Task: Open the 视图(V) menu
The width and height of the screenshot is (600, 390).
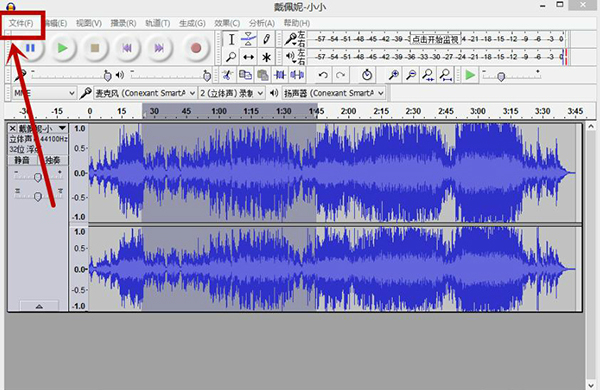Action: point(89,23)
